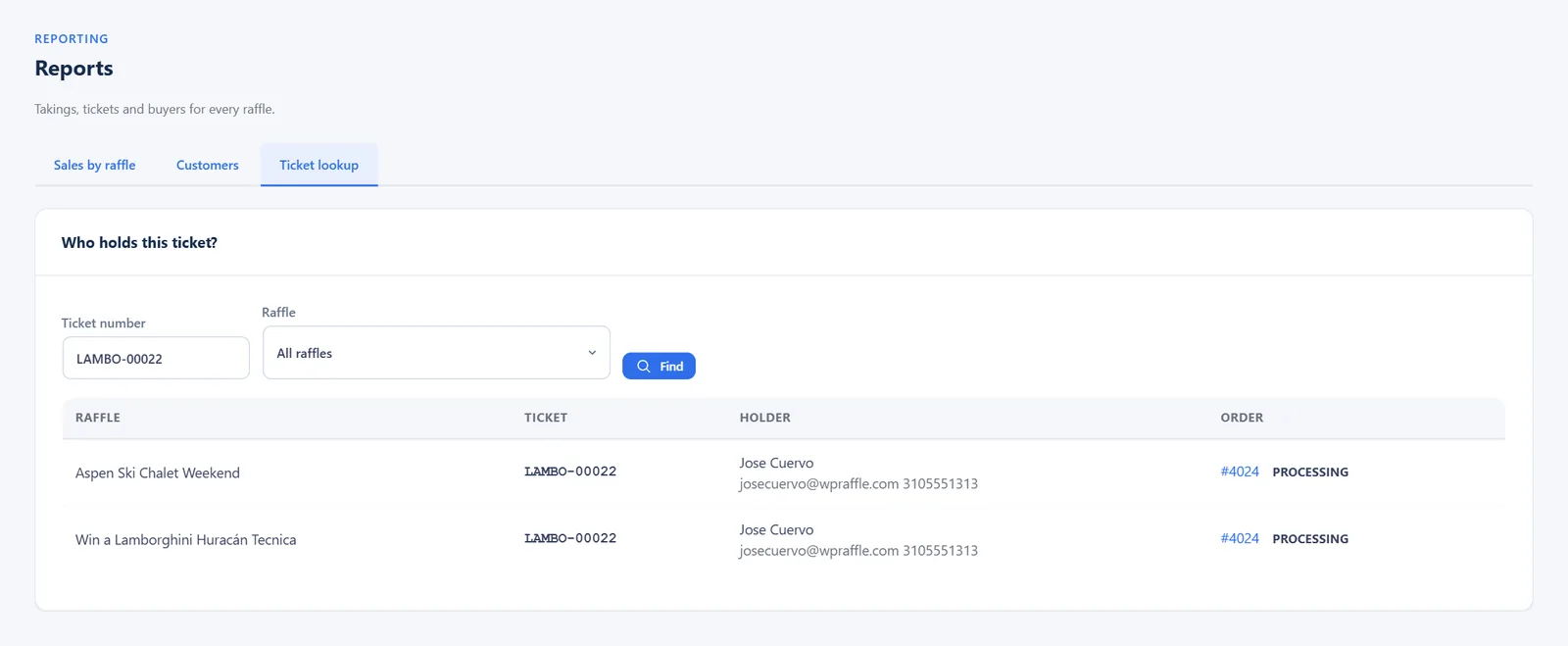The height and width of the screenshot is (646, 1568).
Task: Click the RAFFLE column header
Action: coord(98,418)
